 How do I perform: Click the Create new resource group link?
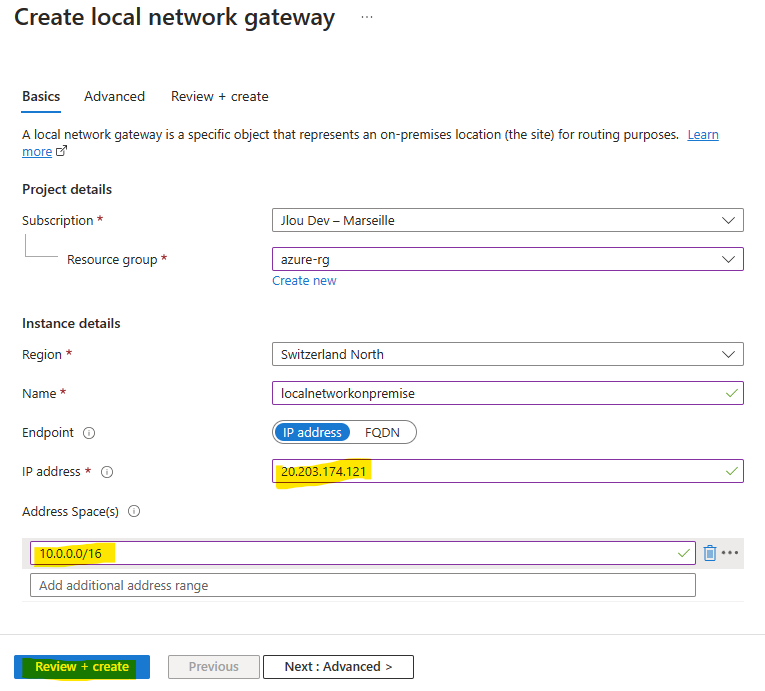tap(304, 281)
